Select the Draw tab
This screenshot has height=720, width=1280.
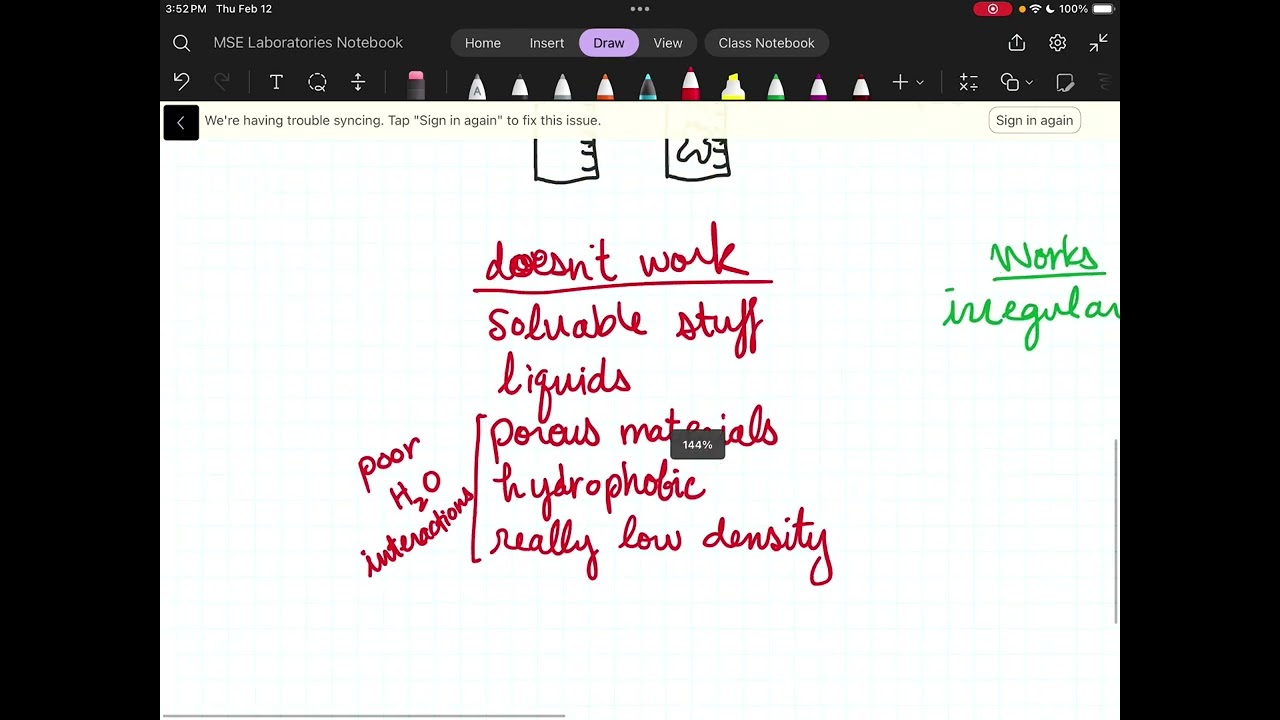point(609,43)
